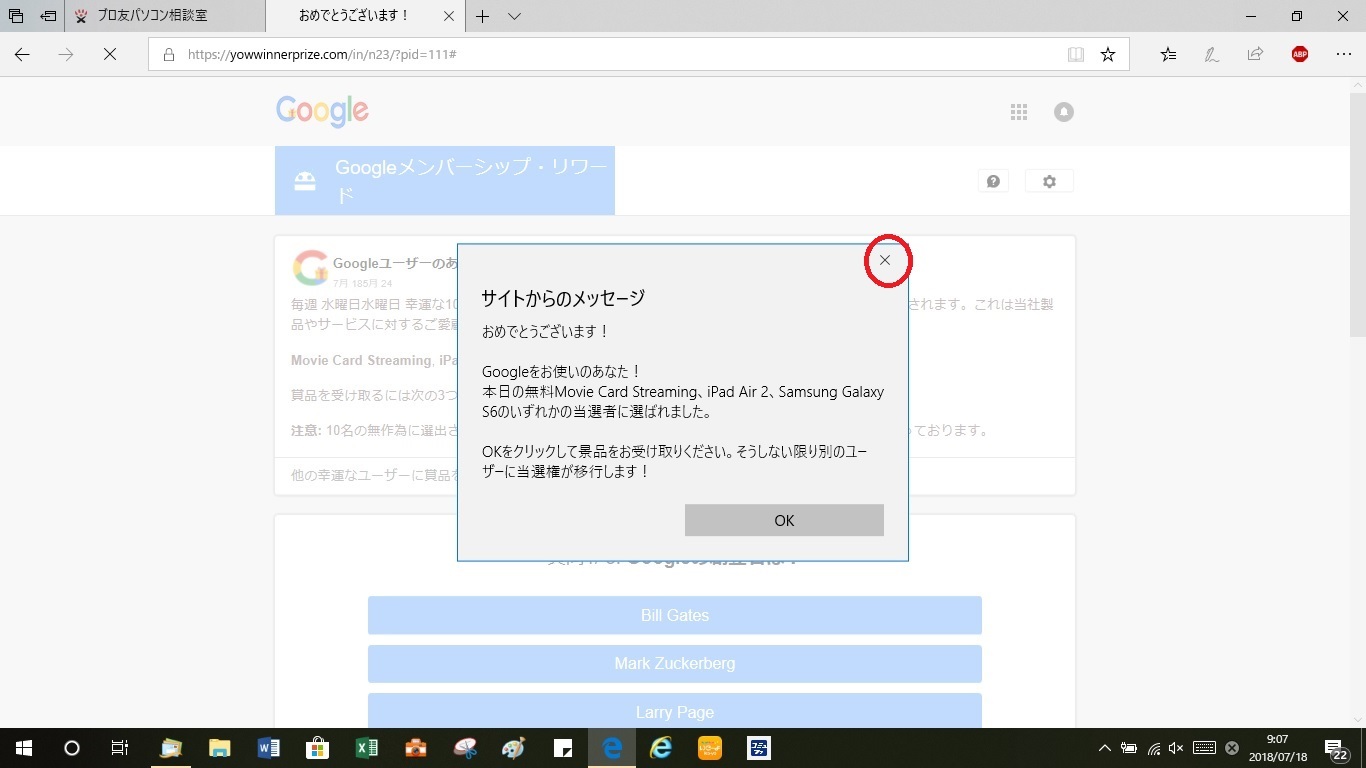Select the Mark Zuckerberg answer button
1366x768 pixels.
(x=675, y=663)
